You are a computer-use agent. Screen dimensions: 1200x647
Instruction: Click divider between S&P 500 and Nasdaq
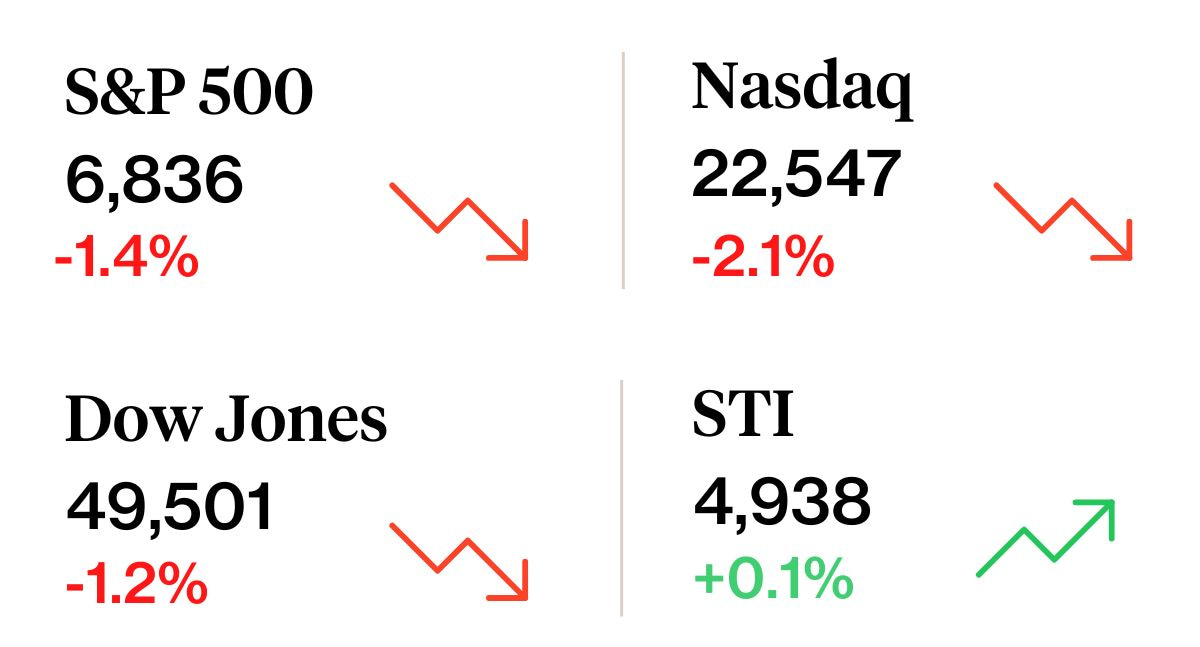tap(623, 170)
